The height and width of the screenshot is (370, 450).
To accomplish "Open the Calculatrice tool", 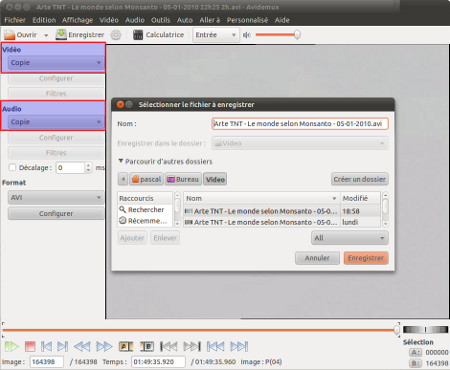I will [x=158, y=35].
